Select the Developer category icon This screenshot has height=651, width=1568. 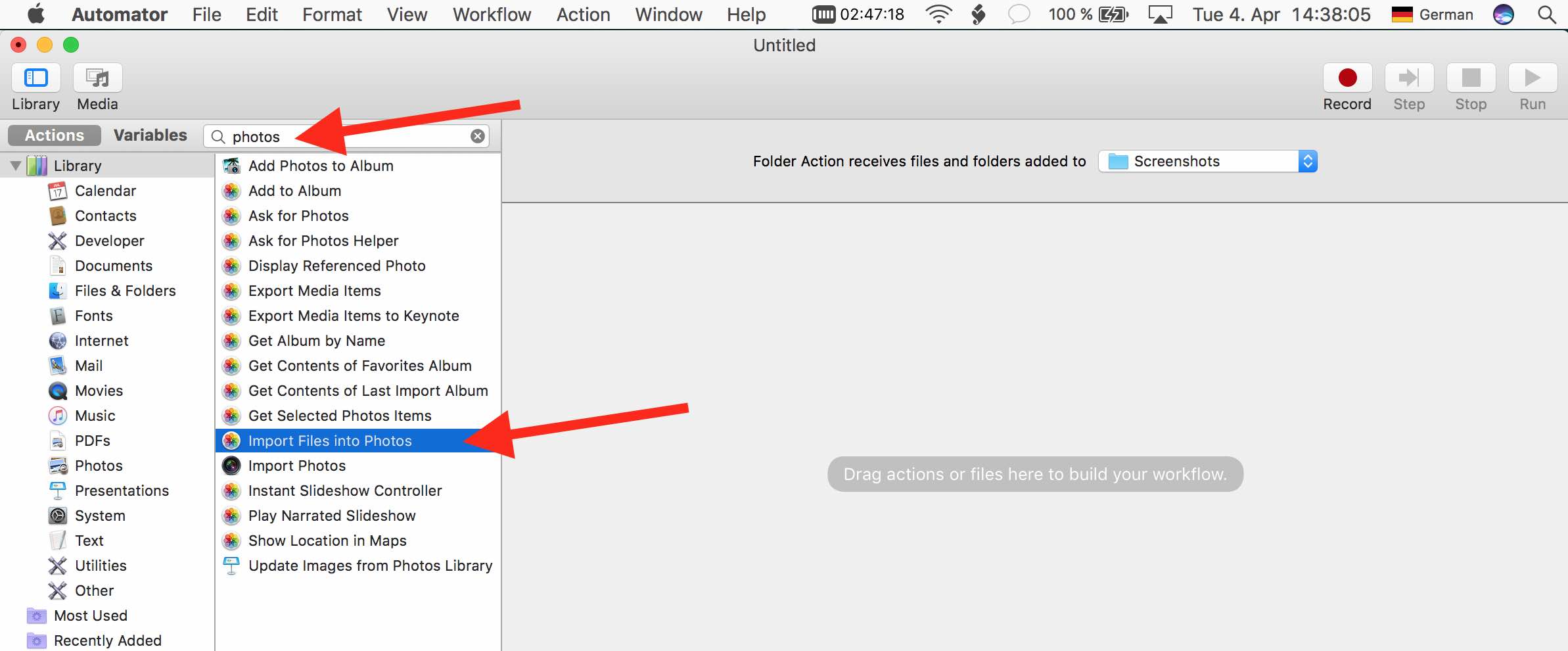click(x=58, y=241)
